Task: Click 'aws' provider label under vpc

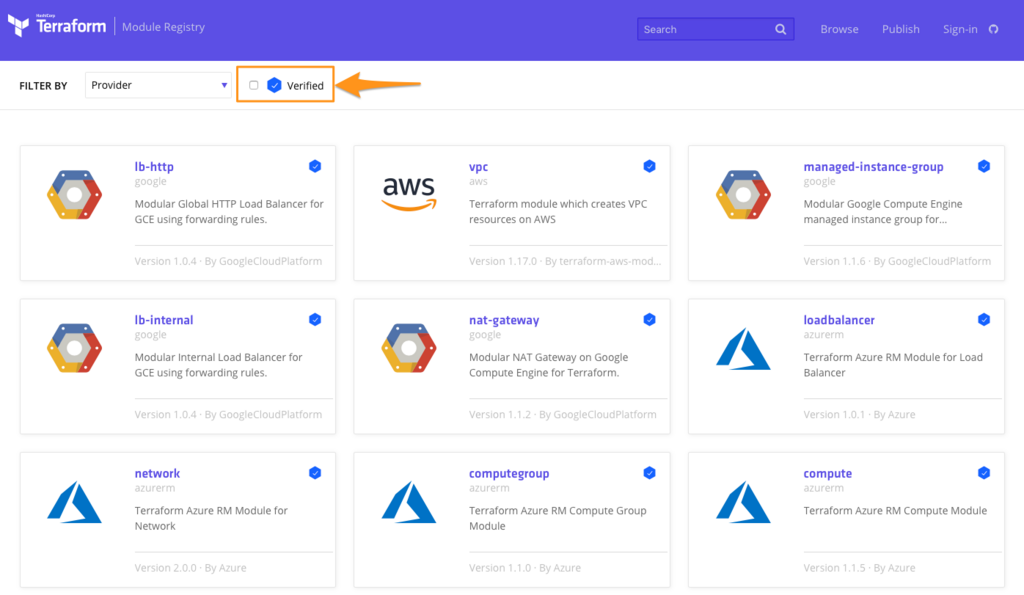Action: (478, 182)
